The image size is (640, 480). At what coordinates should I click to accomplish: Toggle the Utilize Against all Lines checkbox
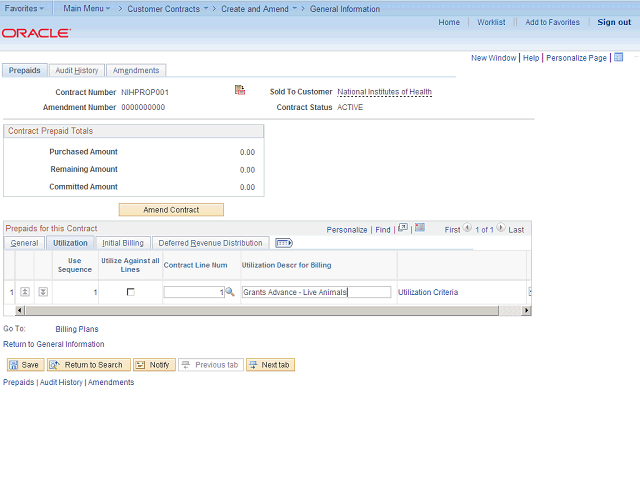[131, 292]
